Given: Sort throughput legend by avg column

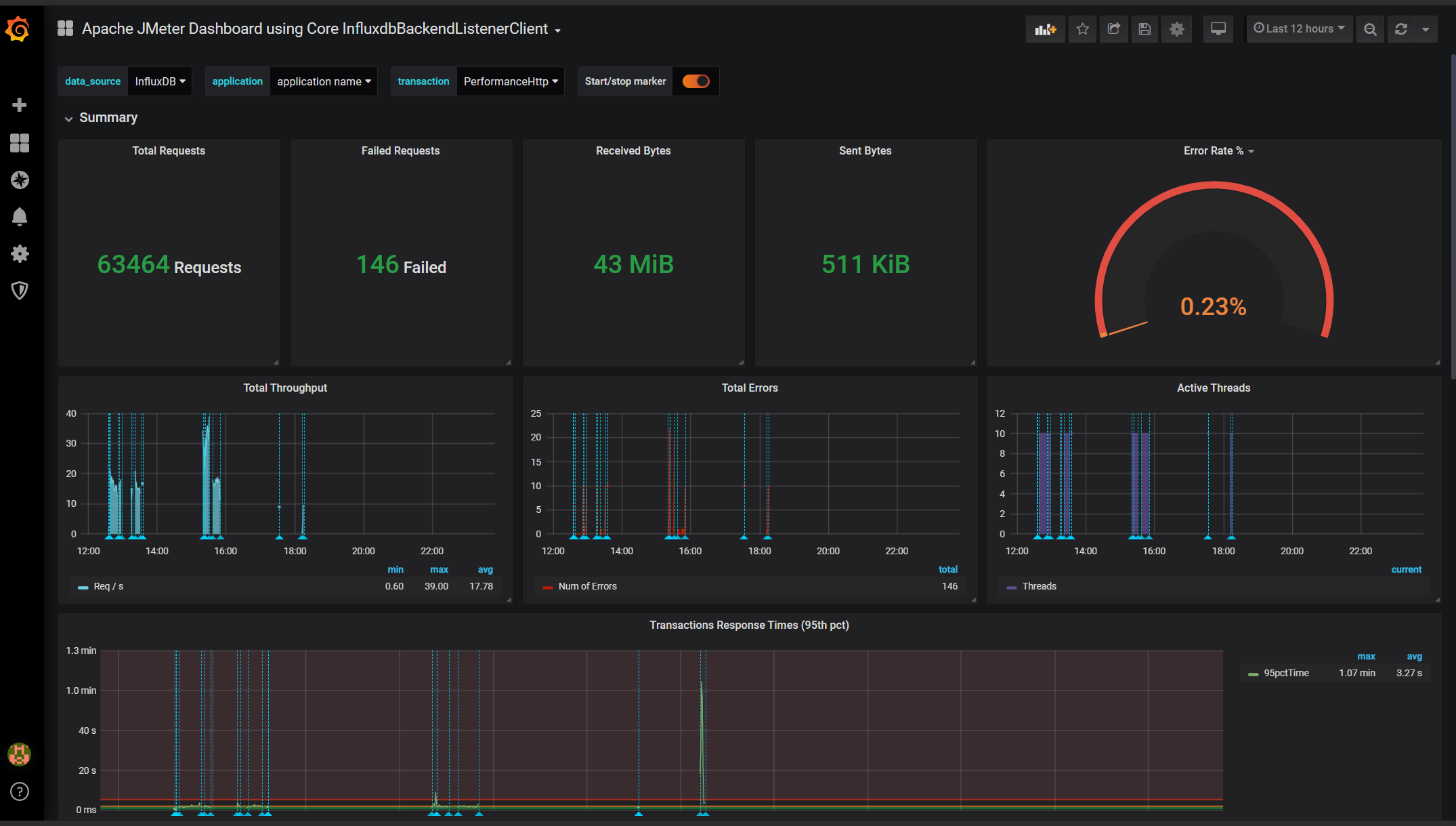Looking at the screenshot, I should pos(486,570).
